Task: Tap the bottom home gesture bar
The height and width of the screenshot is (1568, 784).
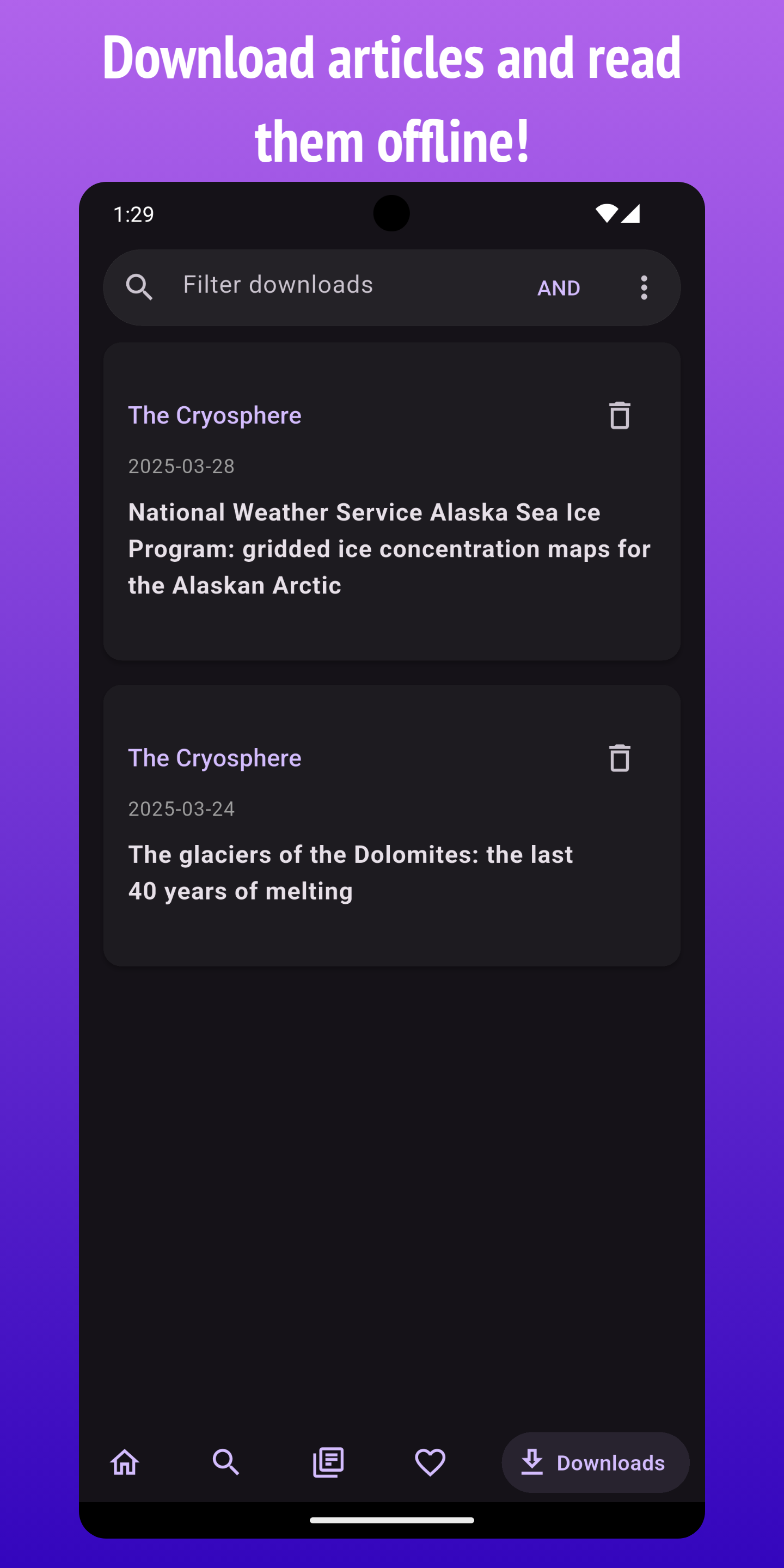Action: pyautogui.click(x=392, y=1520)
